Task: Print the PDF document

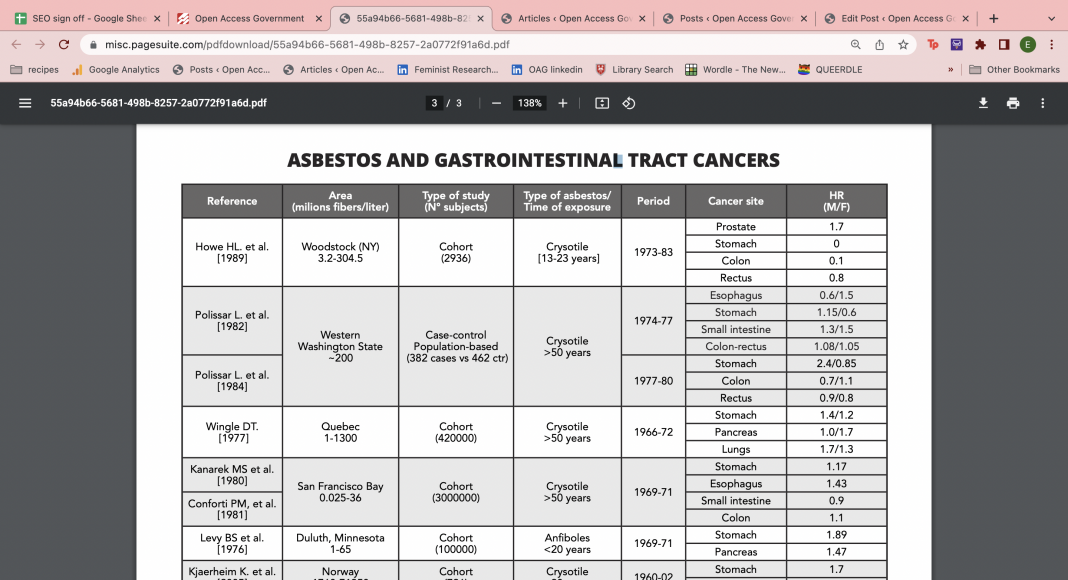Action: [1013, 103]
